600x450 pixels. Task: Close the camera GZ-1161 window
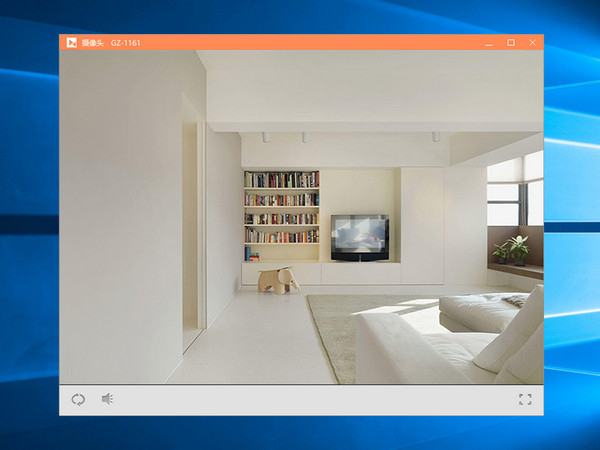click(x=532, y=42)
